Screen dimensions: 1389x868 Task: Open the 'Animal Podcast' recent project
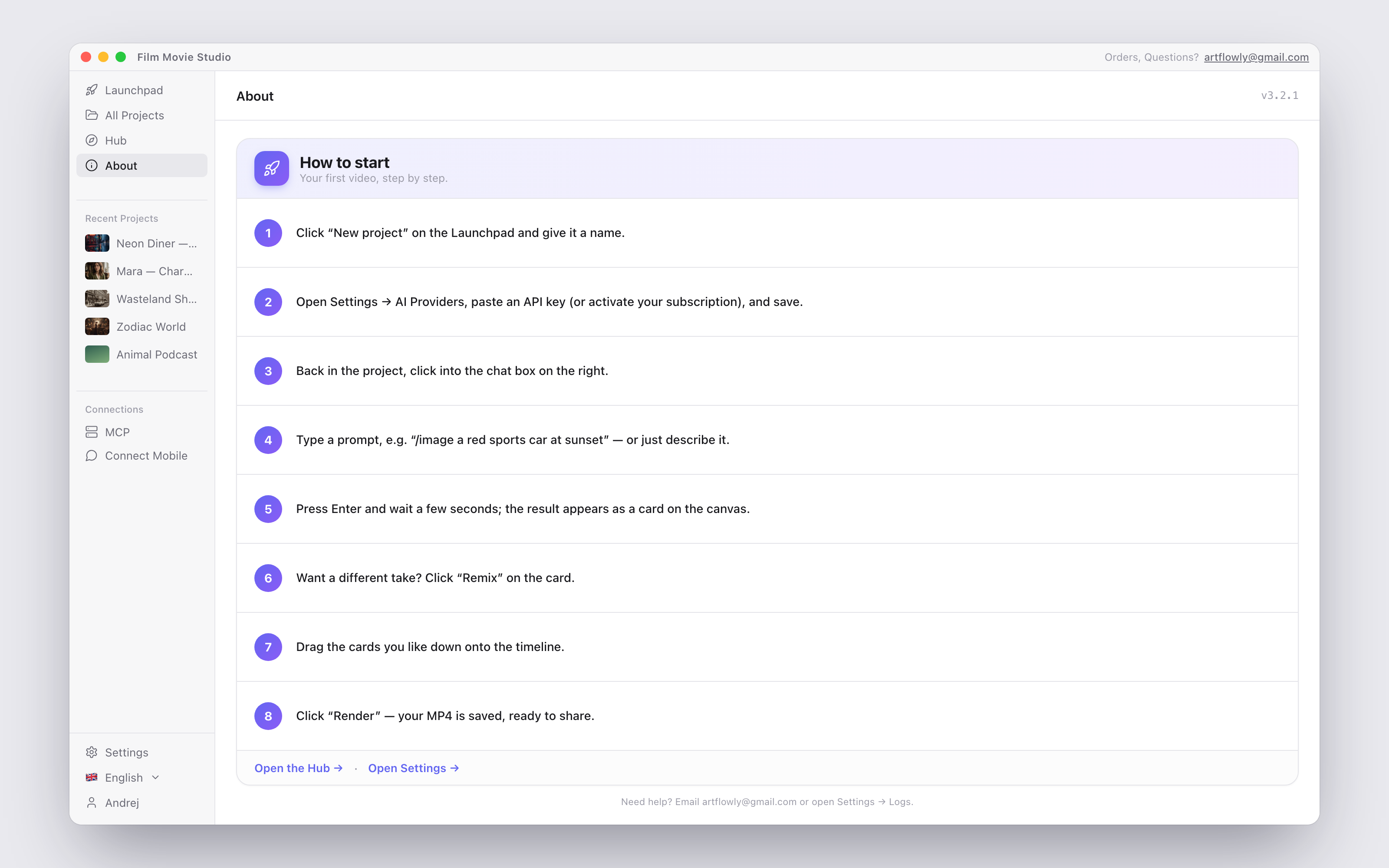click(142, 355)
